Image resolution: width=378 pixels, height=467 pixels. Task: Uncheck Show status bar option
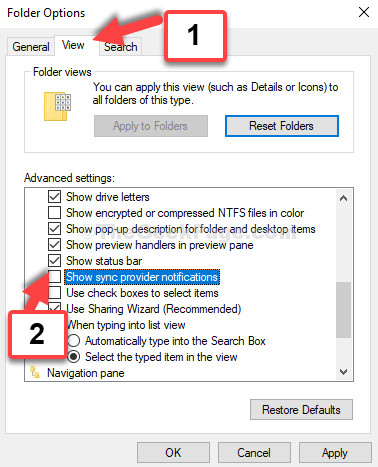(x=54, y=261)
